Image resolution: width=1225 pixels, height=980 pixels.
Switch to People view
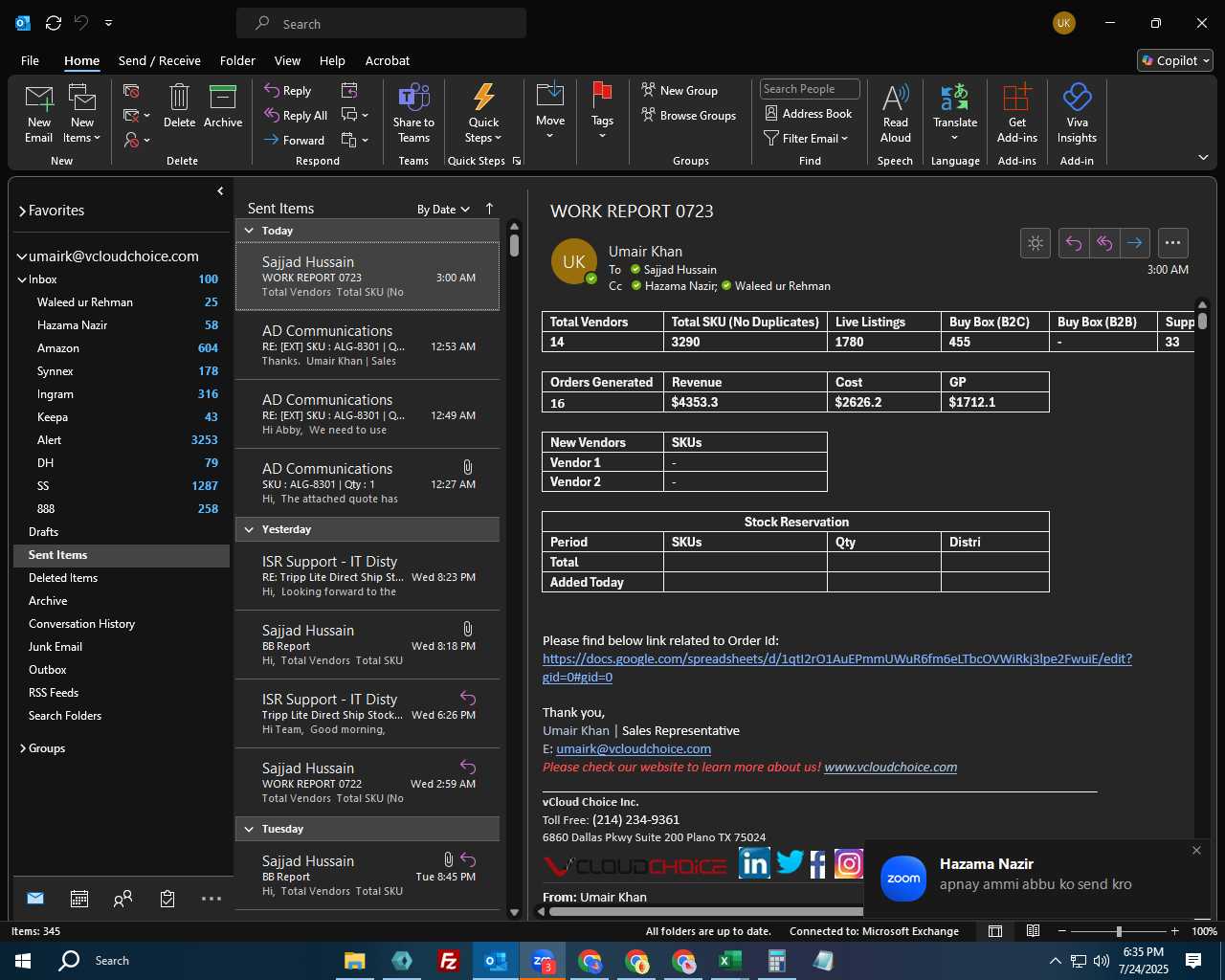click(123, 899)
